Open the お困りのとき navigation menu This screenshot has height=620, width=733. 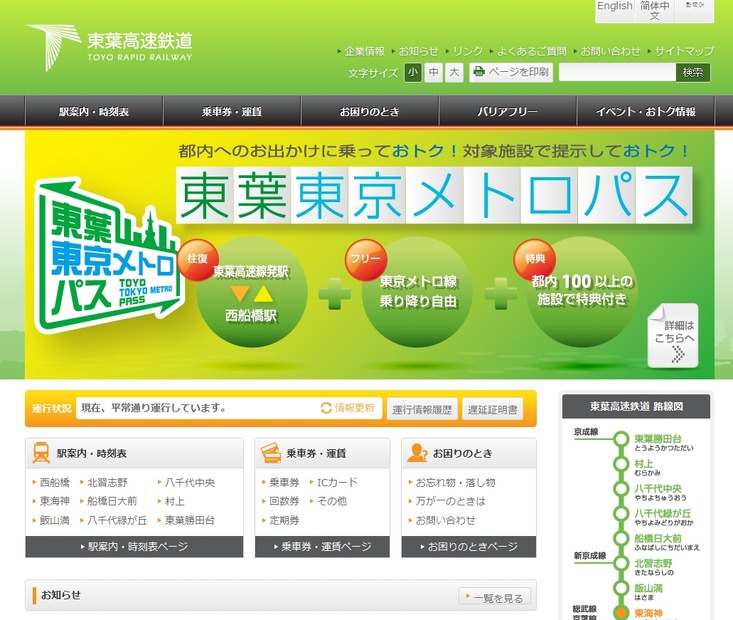(x=370, y=111)
